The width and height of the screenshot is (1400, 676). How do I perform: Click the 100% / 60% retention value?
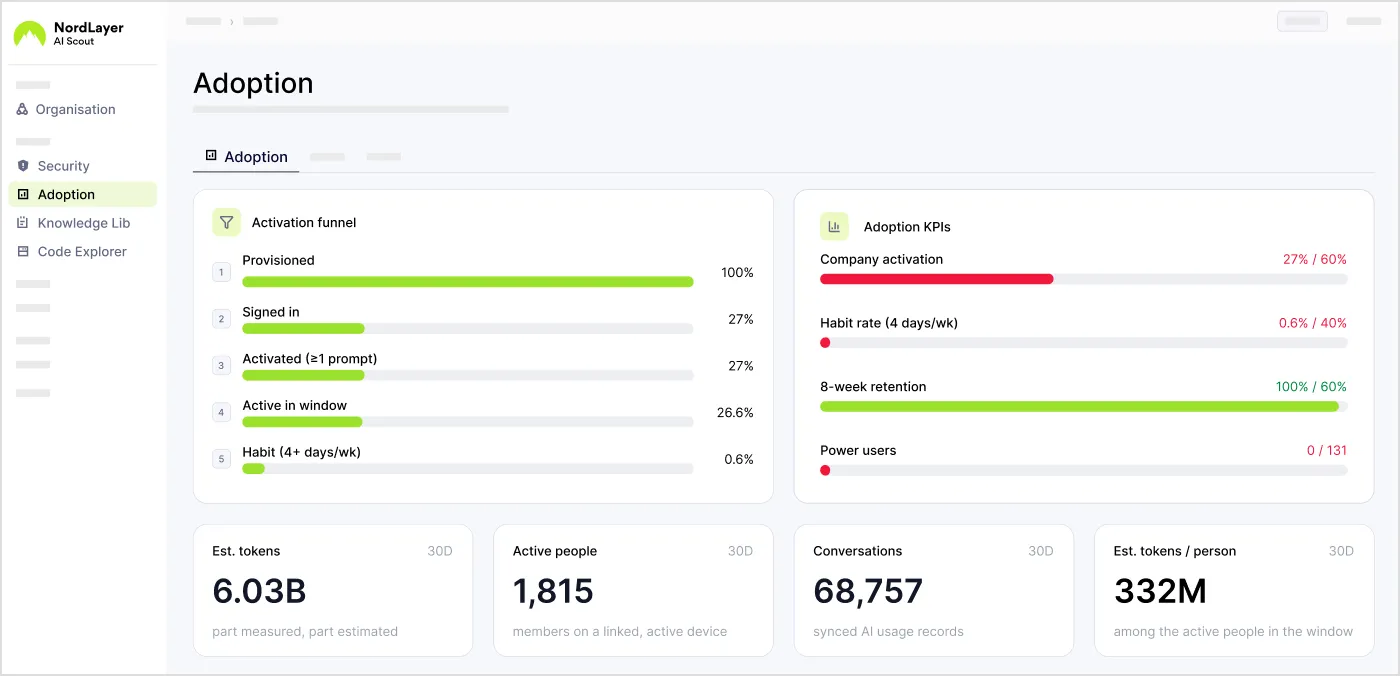1311,386
